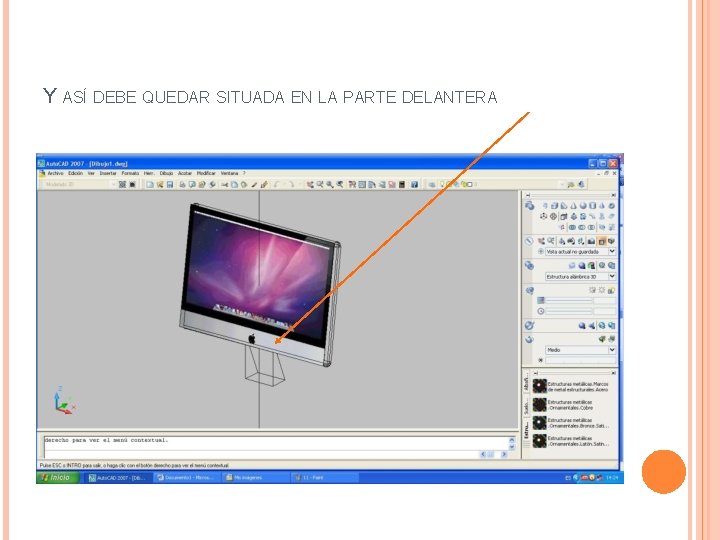
Task: Click the 3D Rotate gizmo icon
Action: pyautogui.click(x=553, y=216)
